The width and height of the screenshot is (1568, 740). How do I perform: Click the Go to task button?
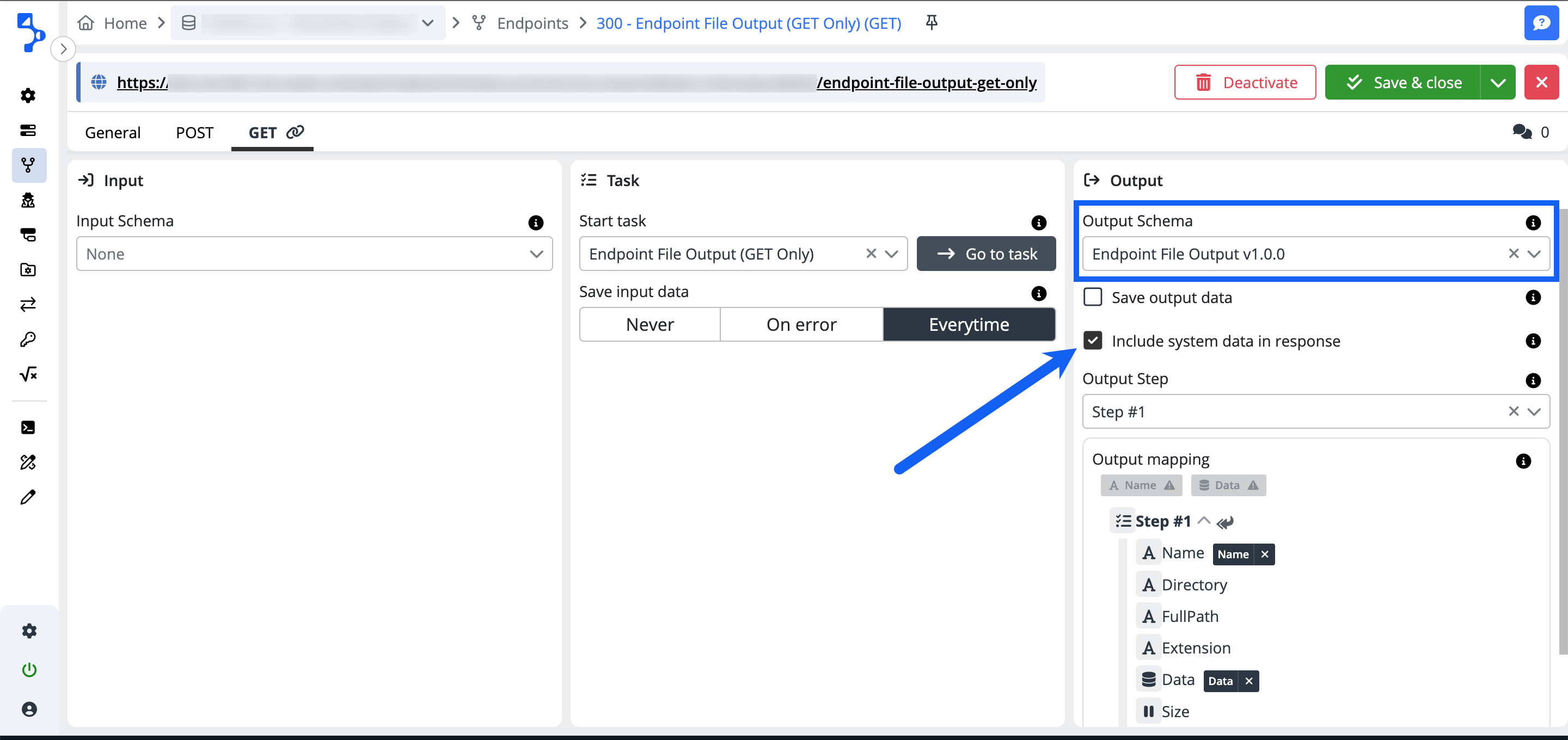tap(986, 254)
